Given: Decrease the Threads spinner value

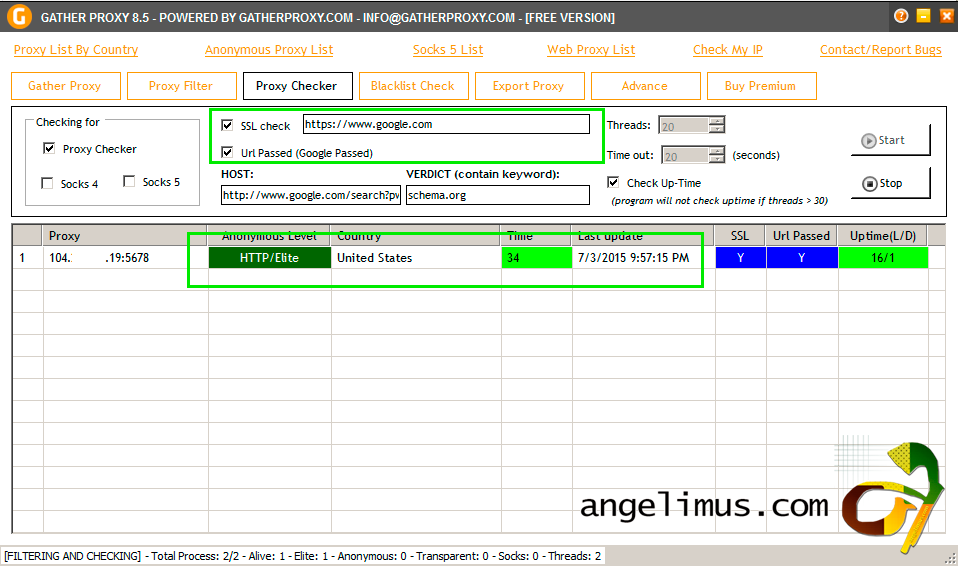Looking at the screenshot, I should [x=717, y=129].
